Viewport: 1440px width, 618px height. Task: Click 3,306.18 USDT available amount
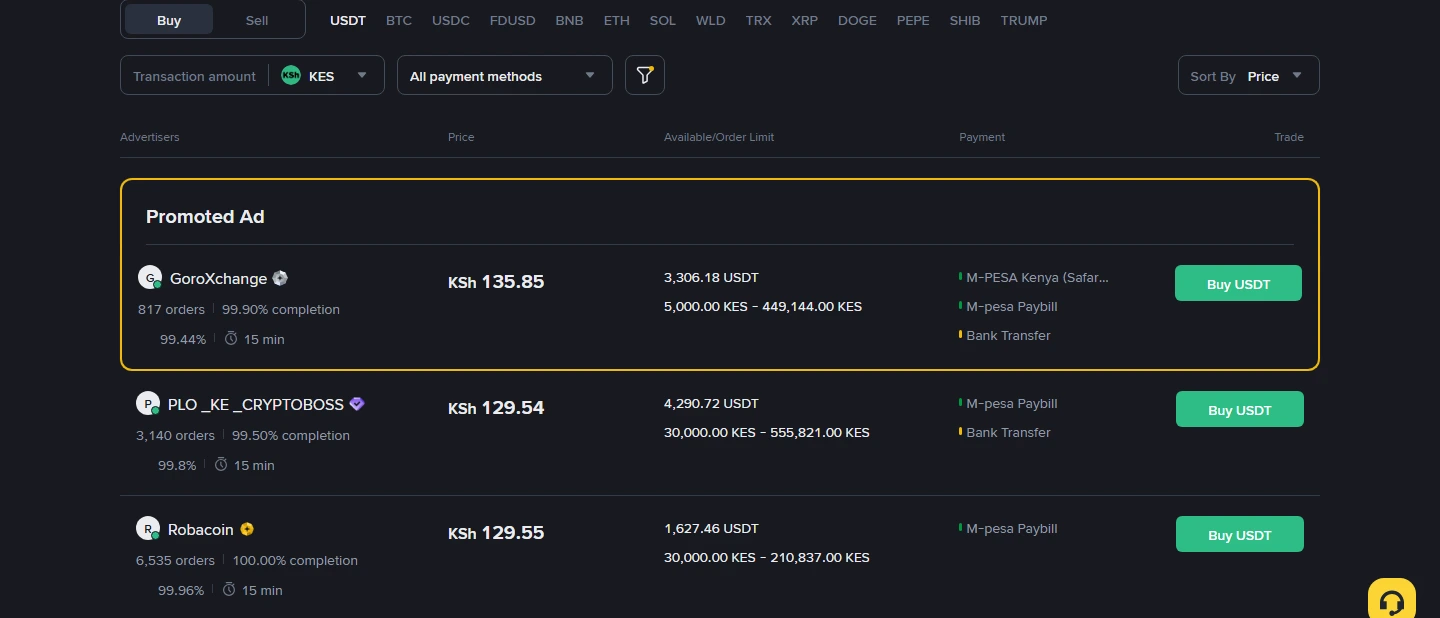click(x=711, y=277)
